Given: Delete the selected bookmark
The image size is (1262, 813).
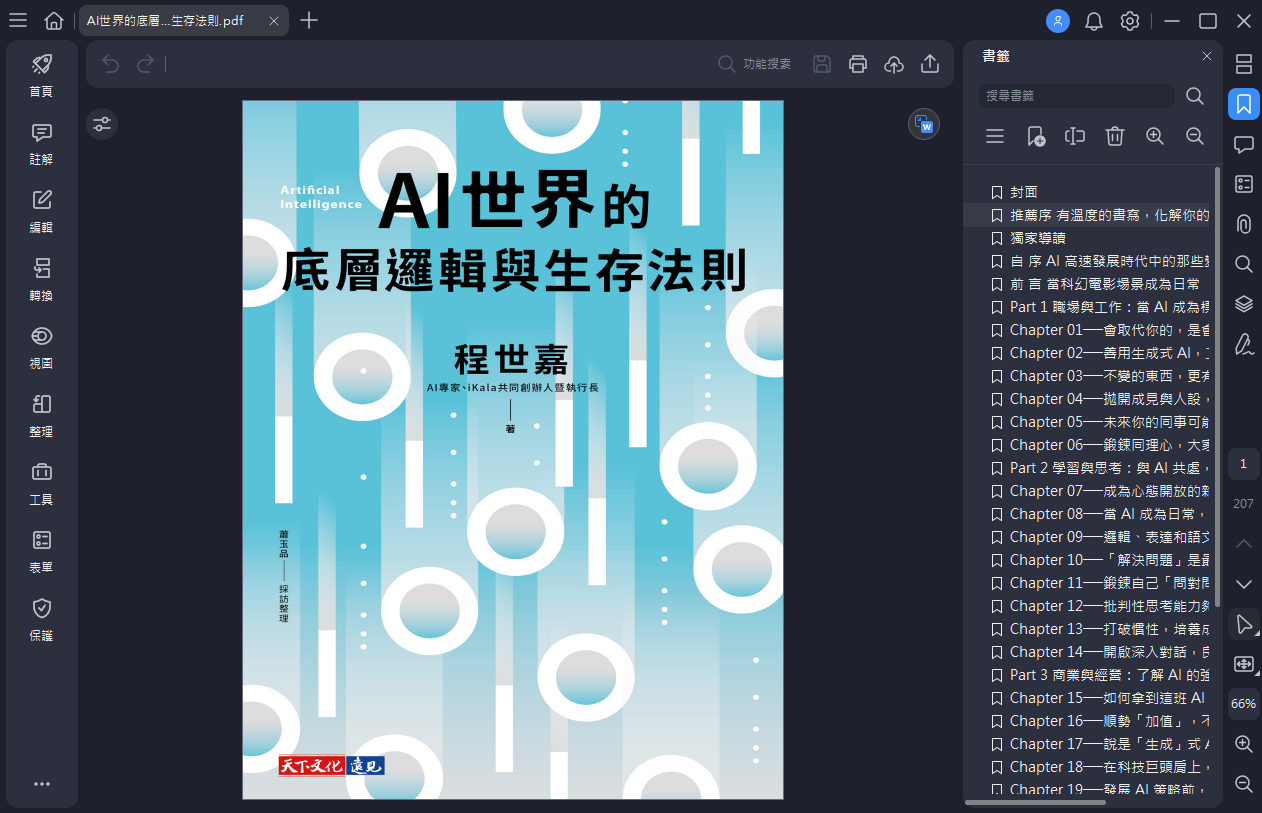Looking at the screenshot, I should click(1115, 136).
